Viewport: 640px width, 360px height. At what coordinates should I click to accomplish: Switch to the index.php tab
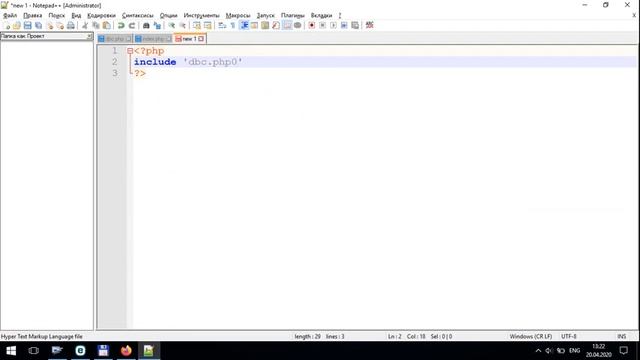[x=153, y=39]
